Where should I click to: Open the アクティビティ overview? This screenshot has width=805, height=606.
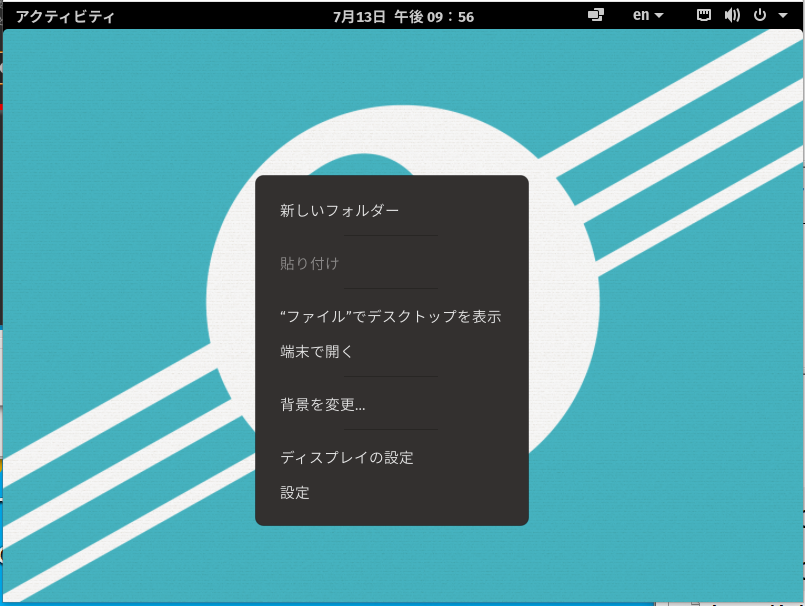(65, 16)
